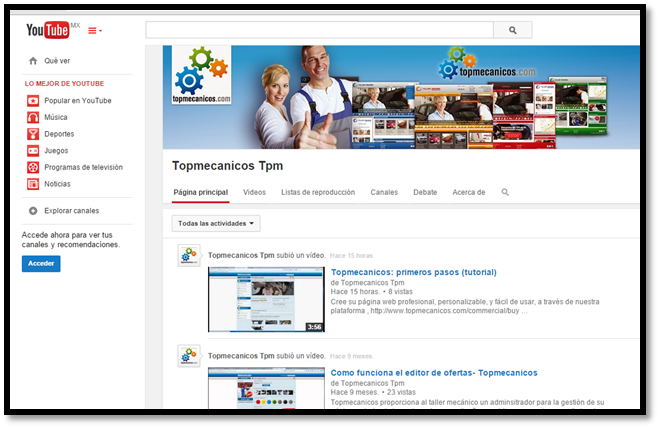Click the Noticias newspaper icon
Viewport: 659px width, 428px height.
coord(33,184)
